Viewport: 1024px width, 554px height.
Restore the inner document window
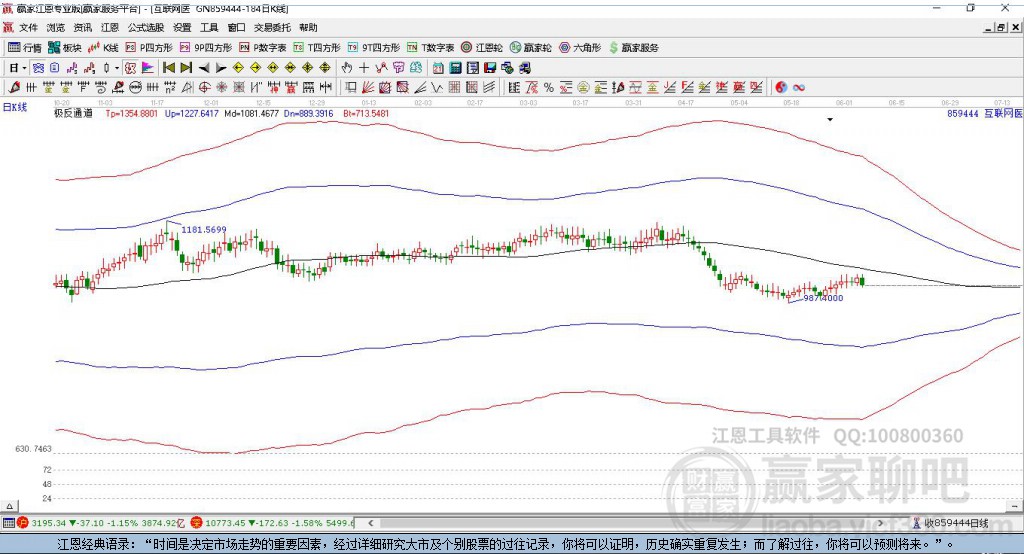click(1001, 27)
